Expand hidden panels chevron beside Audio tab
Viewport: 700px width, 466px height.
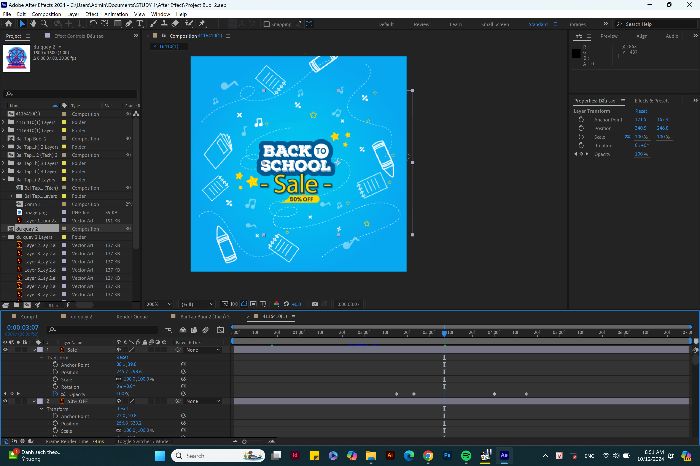tap(696, 36)
